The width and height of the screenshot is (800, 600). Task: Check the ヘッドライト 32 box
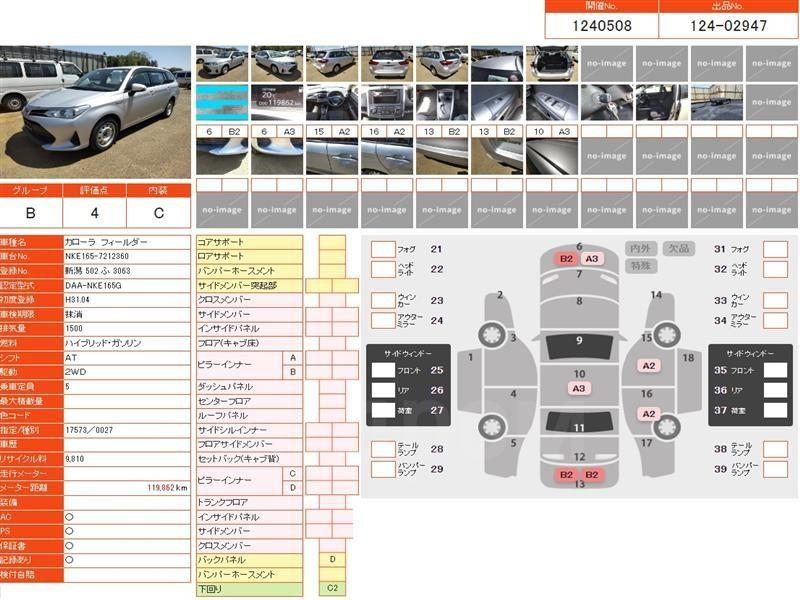[x=776, y=269]
